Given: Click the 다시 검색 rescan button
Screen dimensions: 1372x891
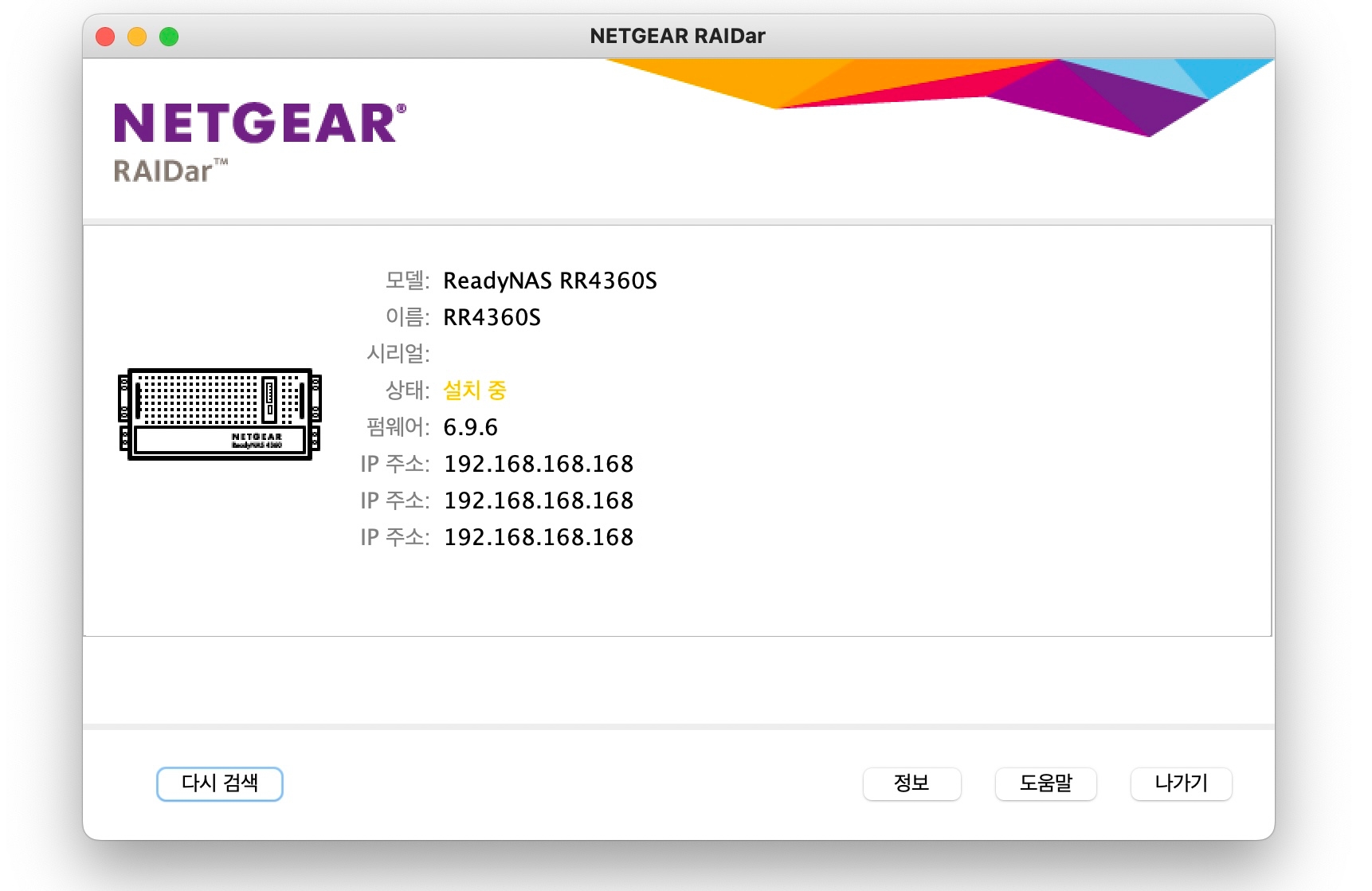Looking at the screenshot, I should [x=220, y=783].
